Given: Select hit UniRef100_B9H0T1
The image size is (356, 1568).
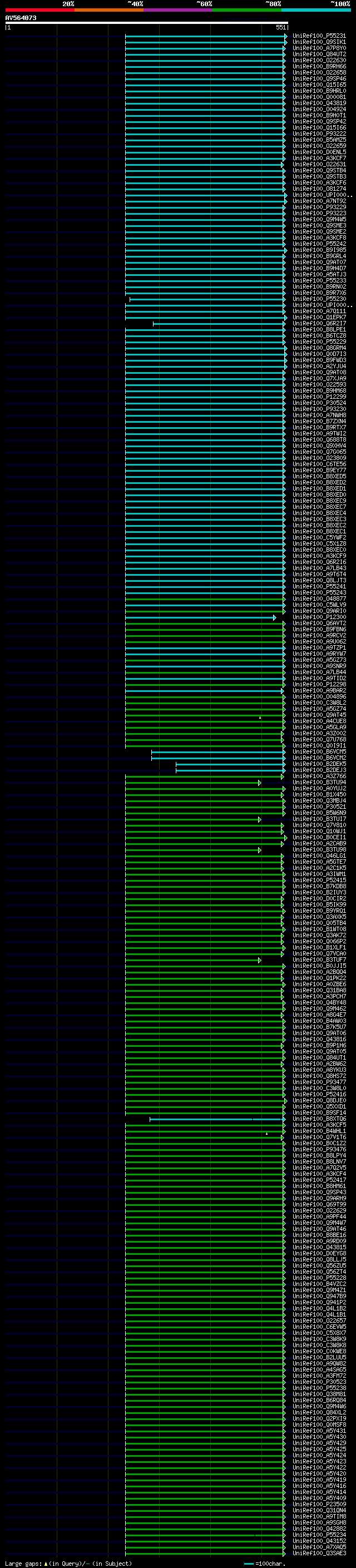Looking at the screenshot, I should pos(319,116).
